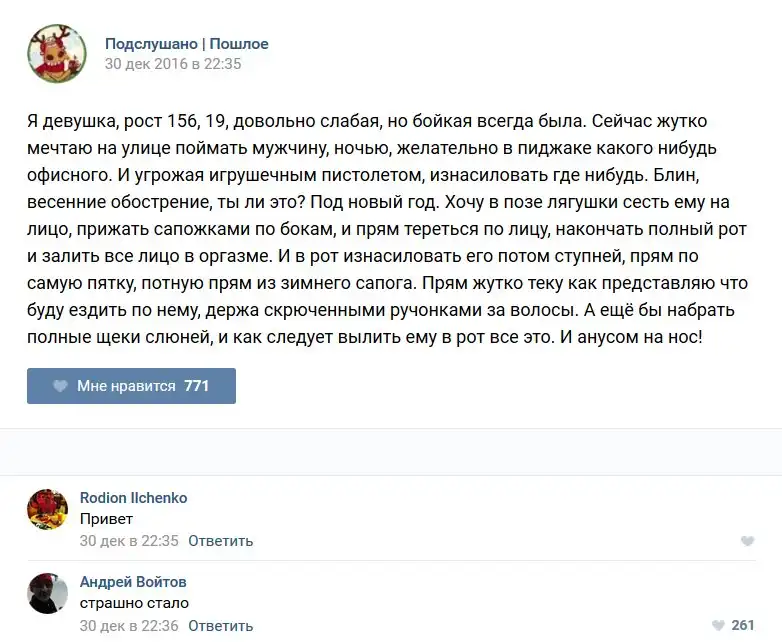Click the comment text страшно стало
782x642 pixels.
(134, 604)
